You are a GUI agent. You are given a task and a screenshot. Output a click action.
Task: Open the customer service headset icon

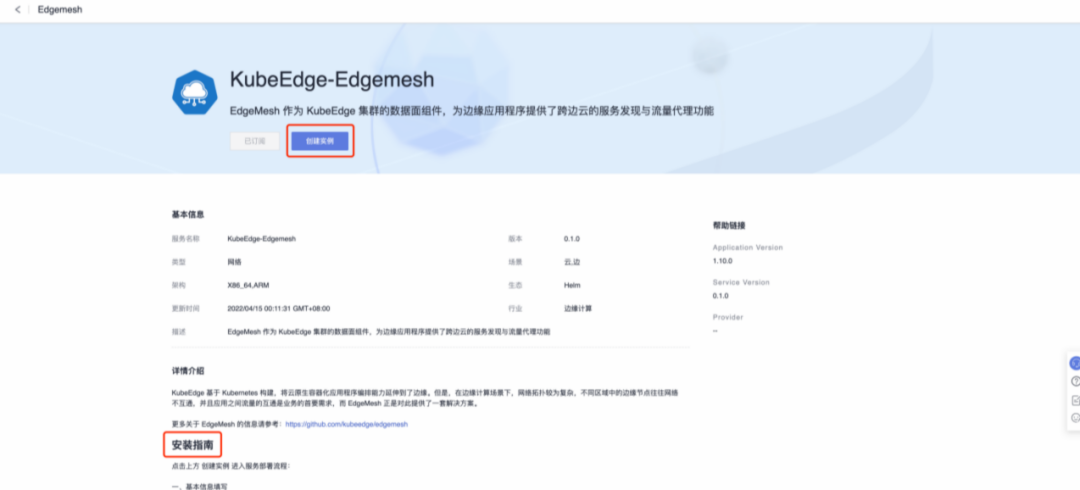click(1074, 363)
